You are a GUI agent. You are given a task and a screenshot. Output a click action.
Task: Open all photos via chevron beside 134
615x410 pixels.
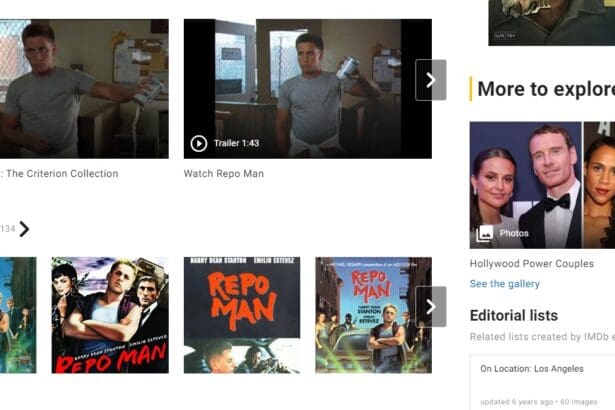(24, 229)
